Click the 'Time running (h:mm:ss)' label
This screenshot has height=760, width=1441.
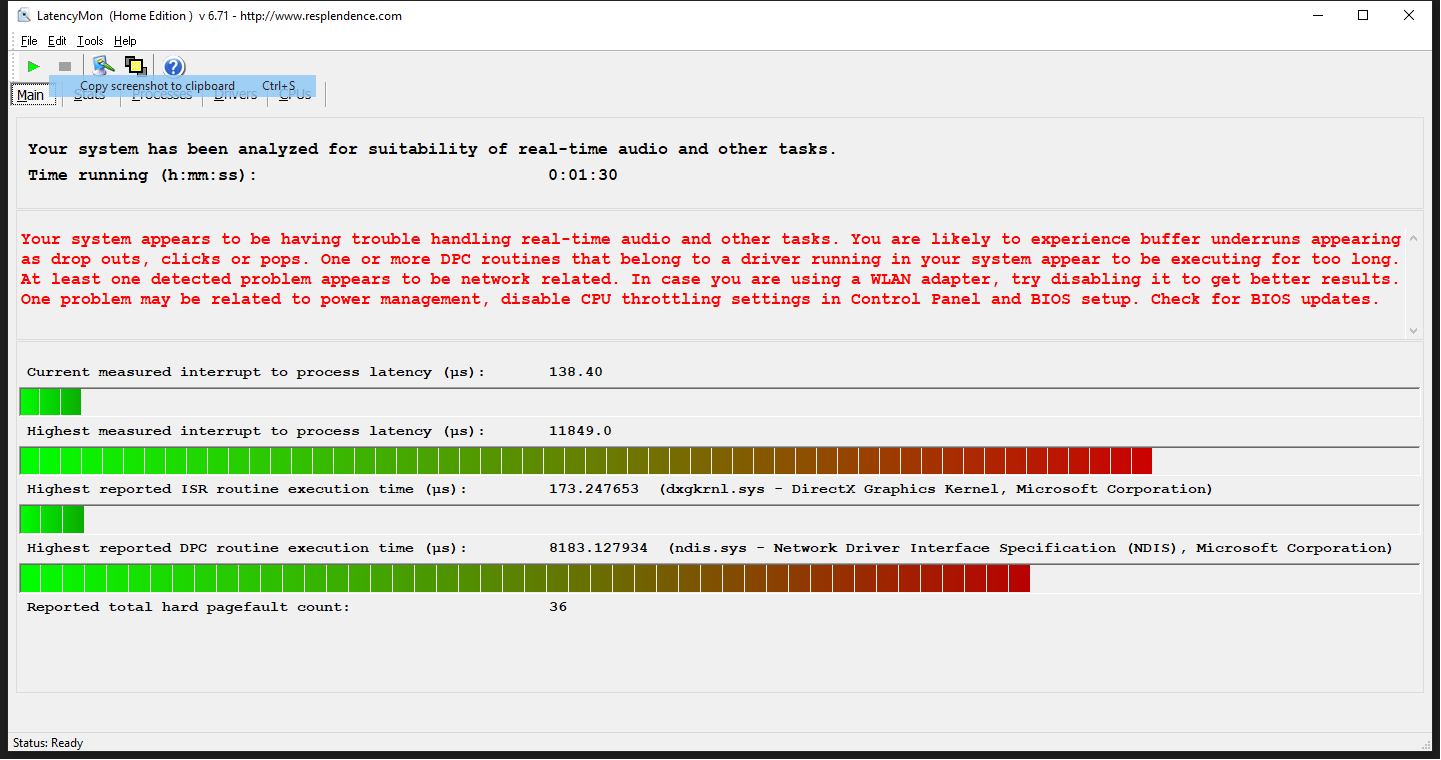(x=143, y=175)
